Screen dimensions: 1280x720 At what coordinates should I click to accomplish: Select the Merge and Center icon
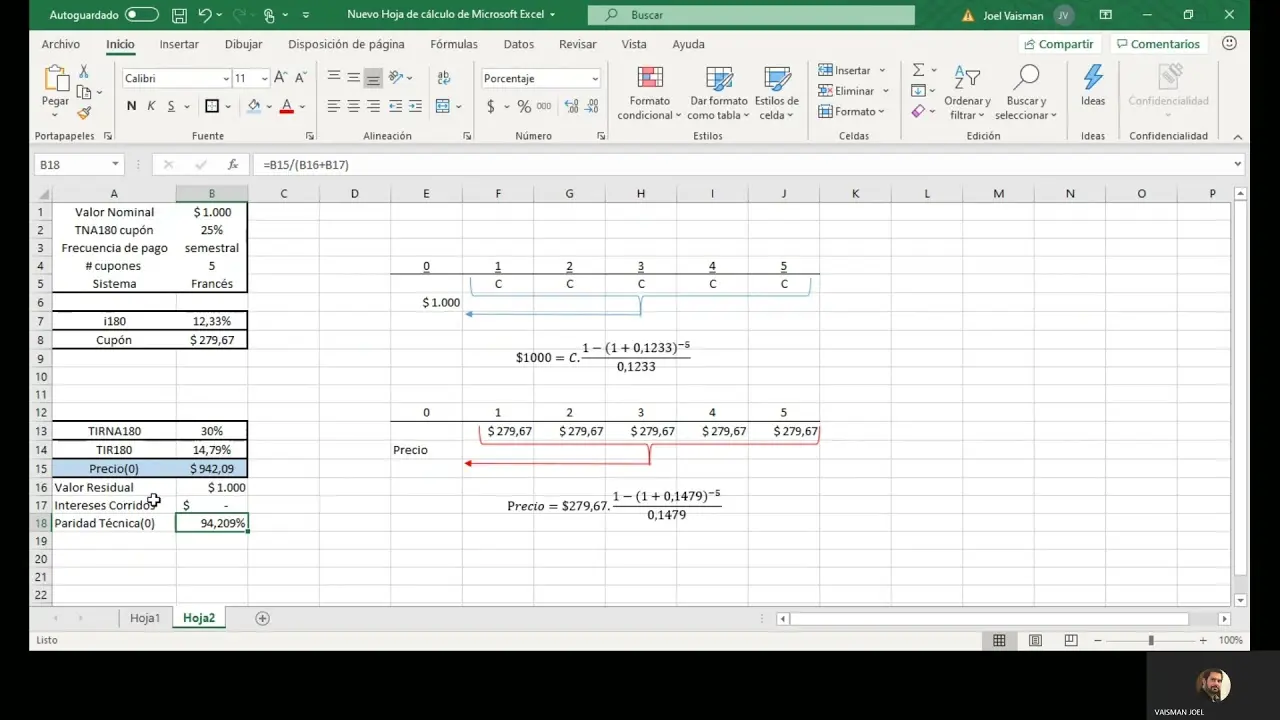coord(443,106)
